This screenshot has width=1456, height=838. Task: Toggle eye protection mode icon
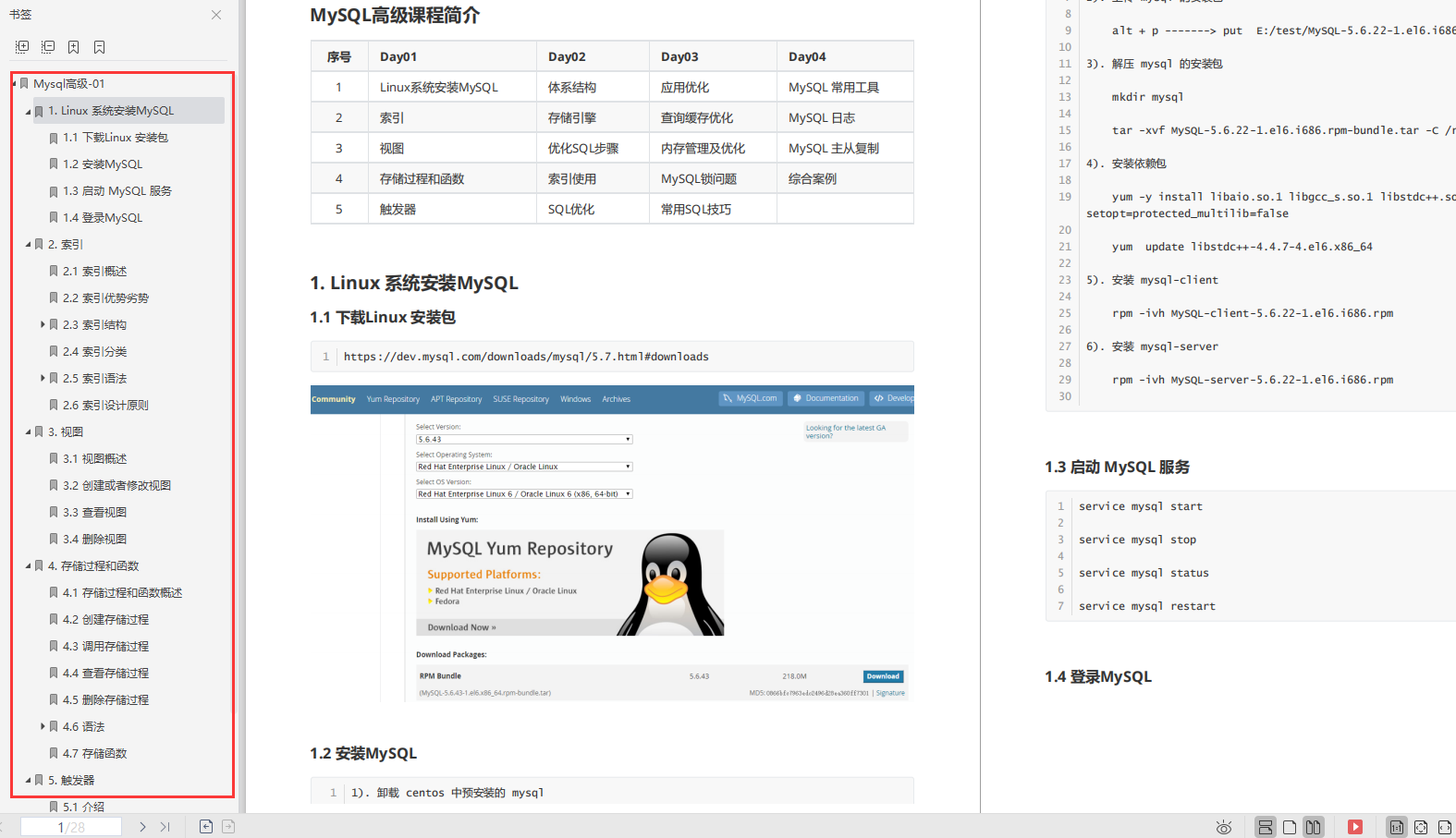click(1224, 827)
